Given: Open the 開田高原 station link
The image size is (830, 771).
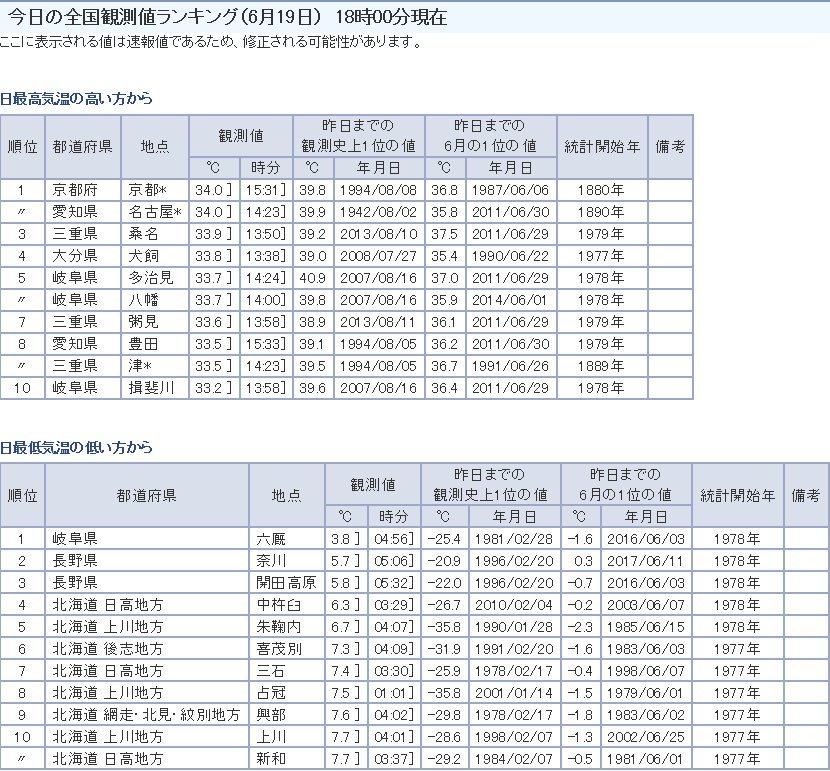Looking at the screenshot, I should coord(286,583).
